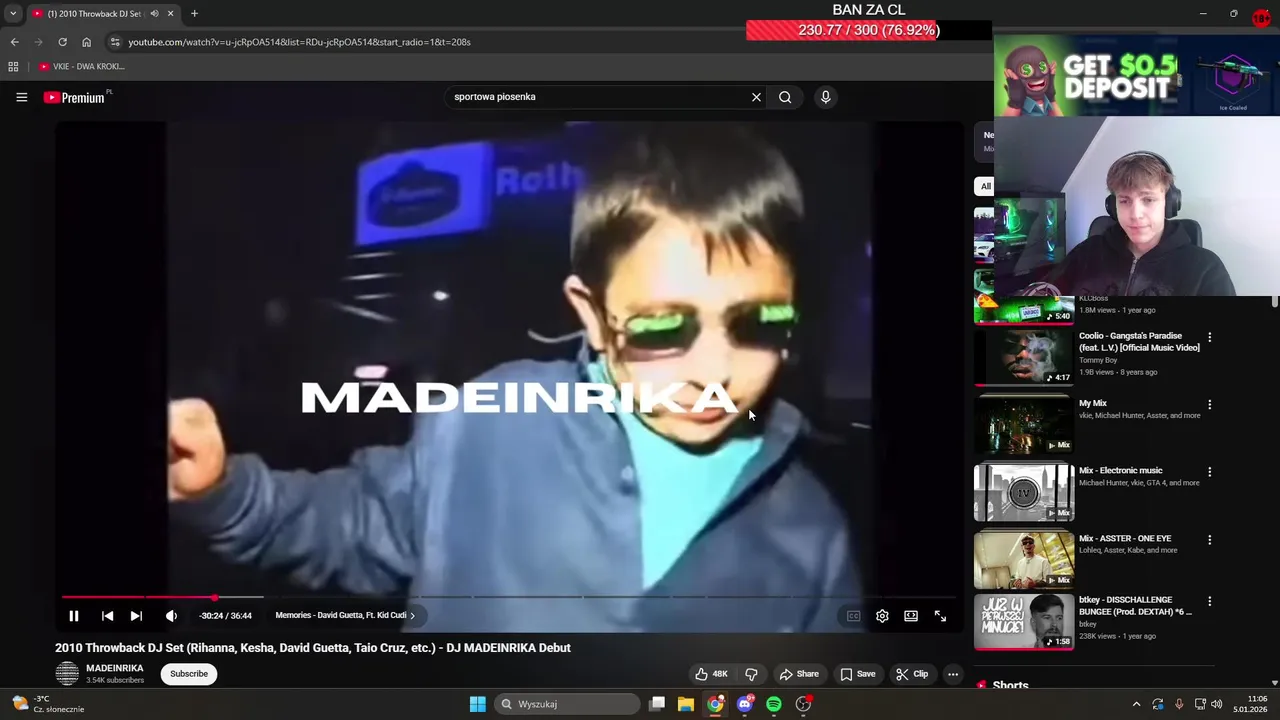This screenshot has height=720, width=1280.
Task: Dislike the video with thumbs-down
Action: 751,674
